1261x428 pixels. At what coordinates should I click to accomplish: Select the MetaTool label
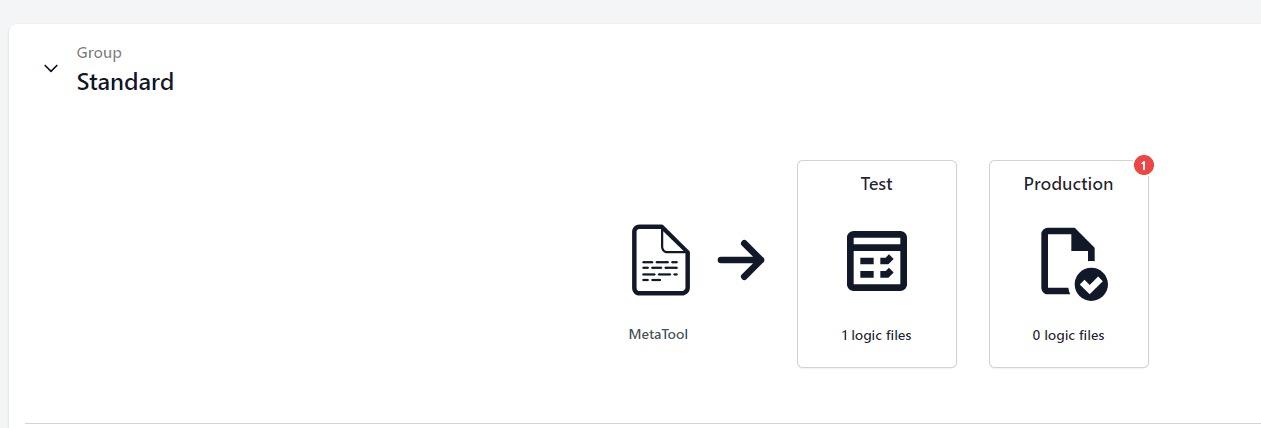click(x=658, y=334)
